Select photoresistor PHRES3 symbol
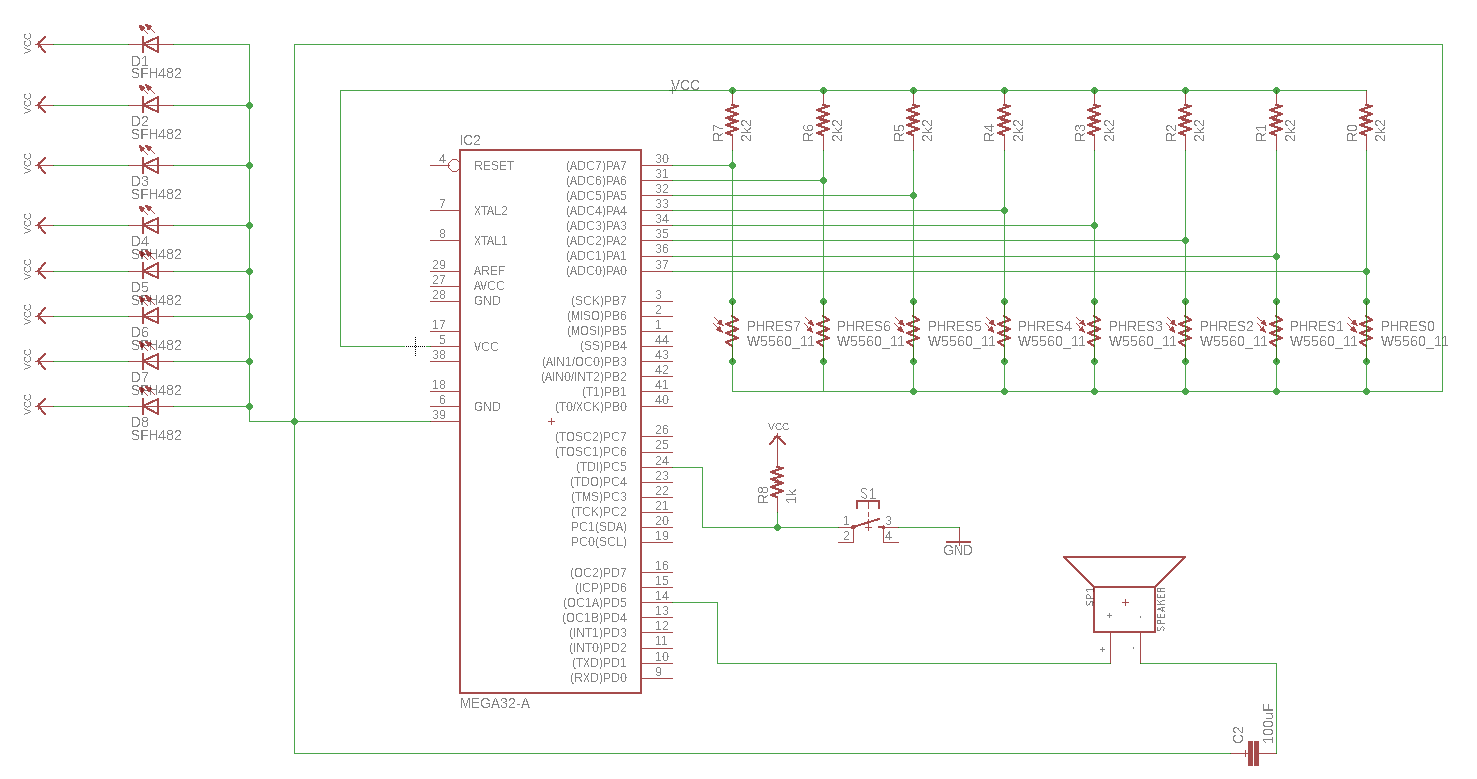 click(x=1089, y=332)
